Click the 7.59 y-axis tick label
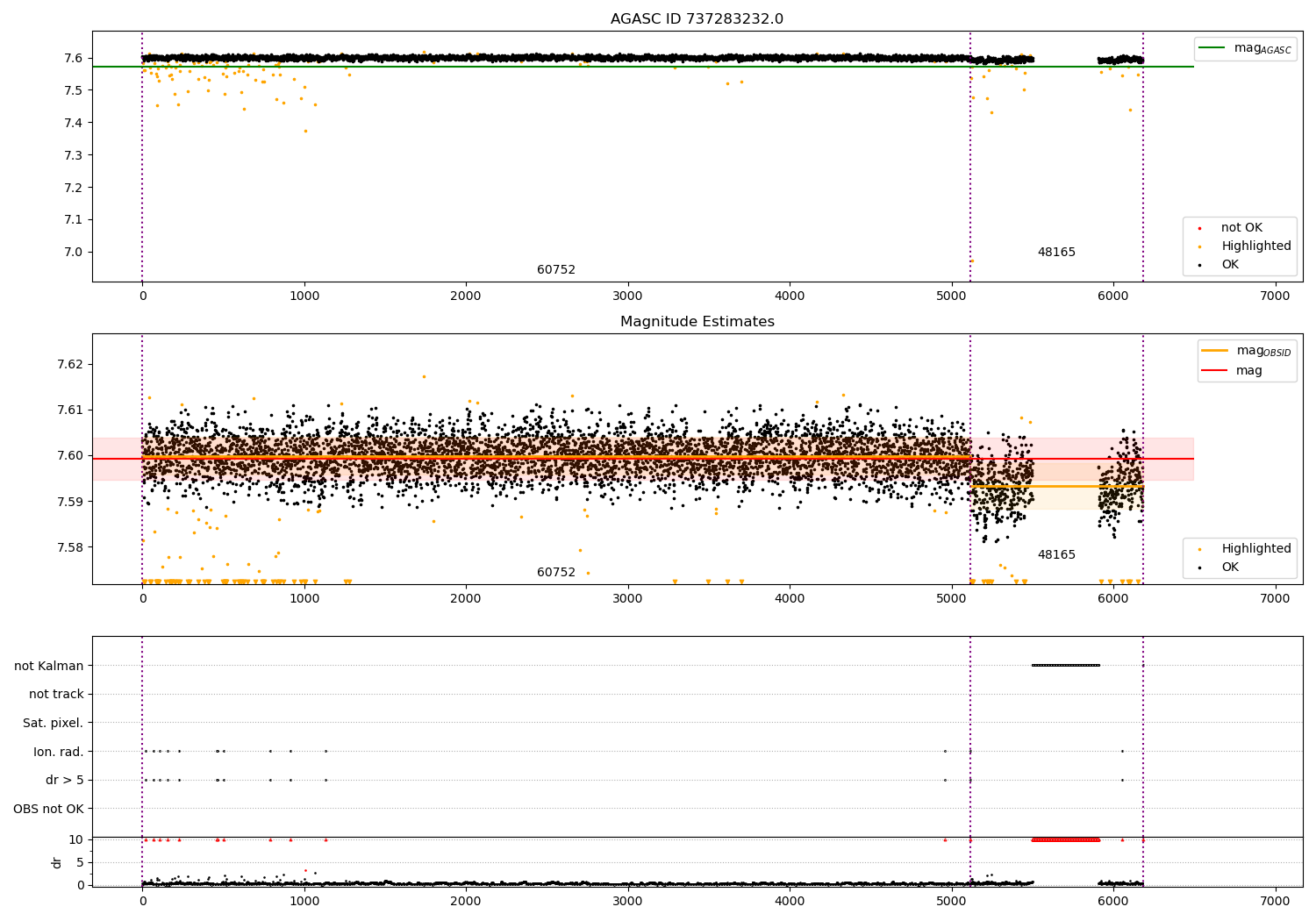Screen dimensions: 1316x921 69,502
